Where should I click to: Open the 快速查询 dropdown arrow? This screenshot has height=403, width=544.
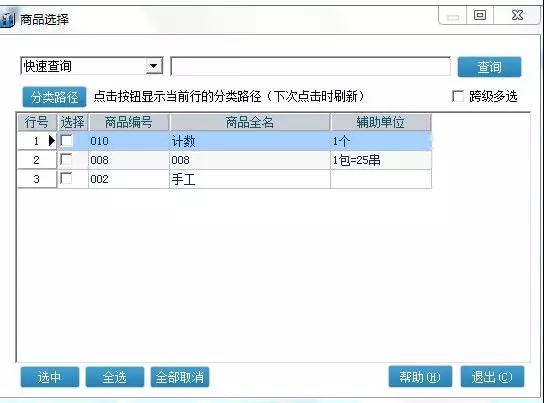(x=154, y=66)
